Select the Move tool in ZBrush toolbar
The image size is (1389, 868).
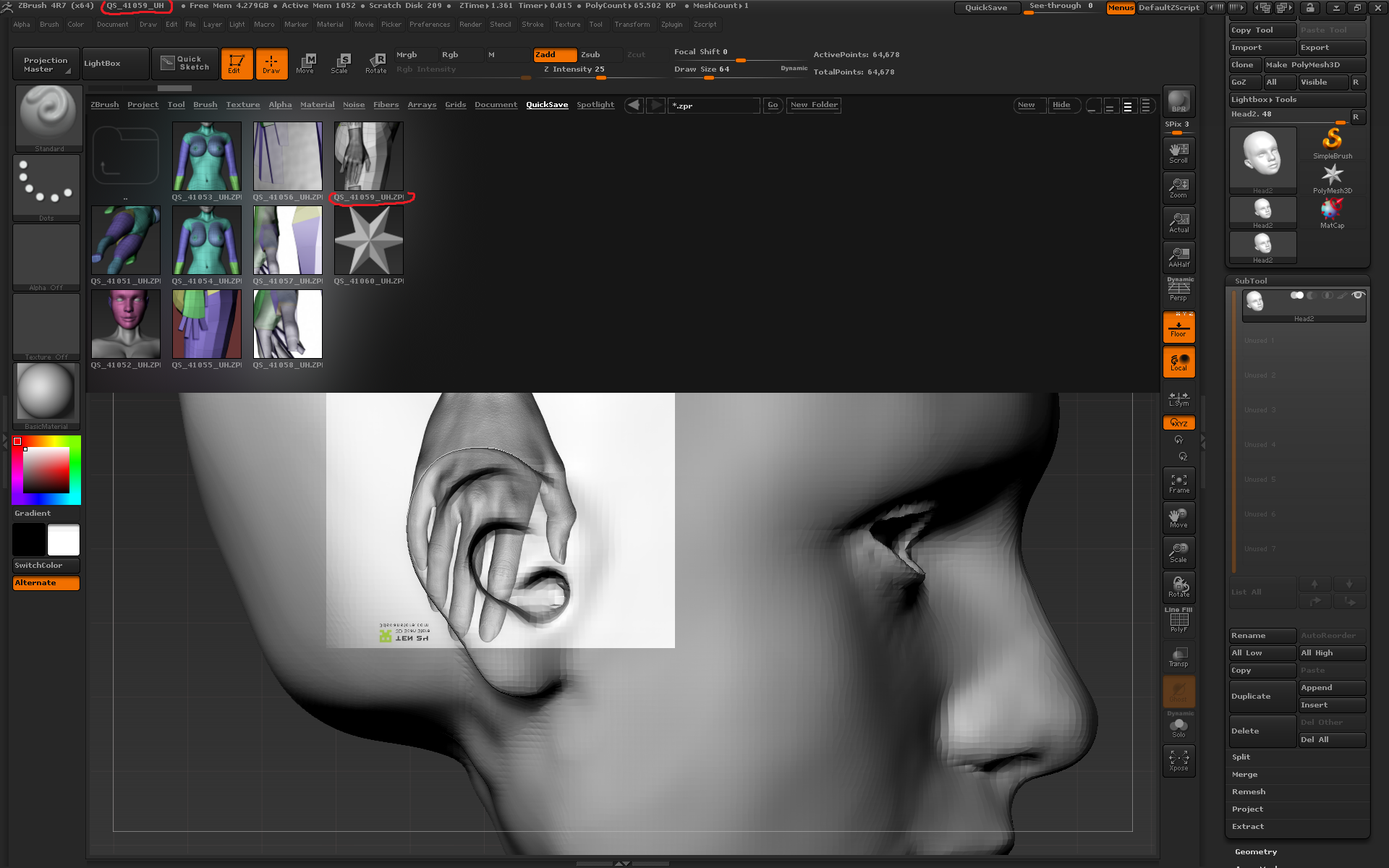(x=307, y=63)
